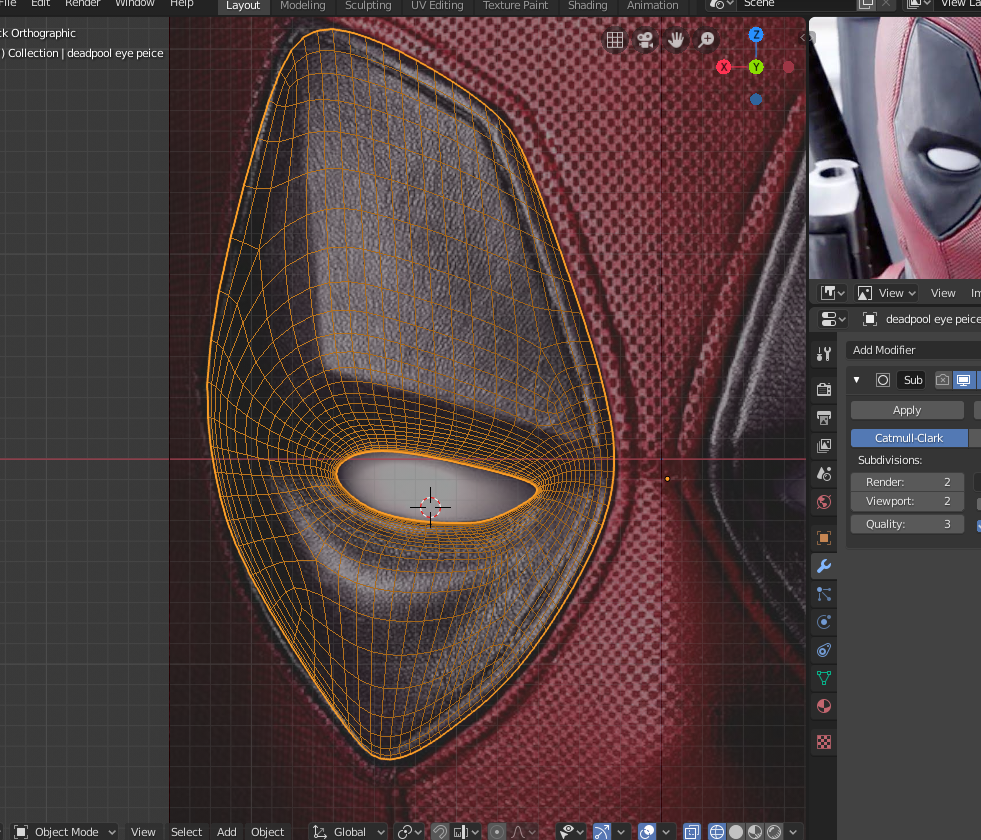Open Global transform orientation dropdown

349,832
